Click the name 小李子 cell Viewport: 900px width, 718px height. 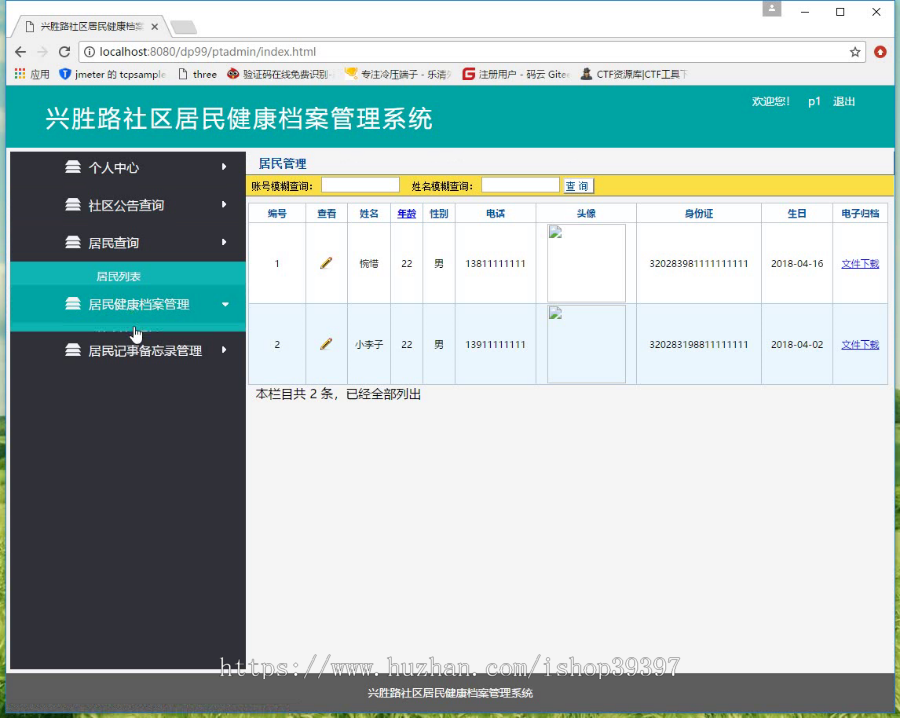pos(368,344)
